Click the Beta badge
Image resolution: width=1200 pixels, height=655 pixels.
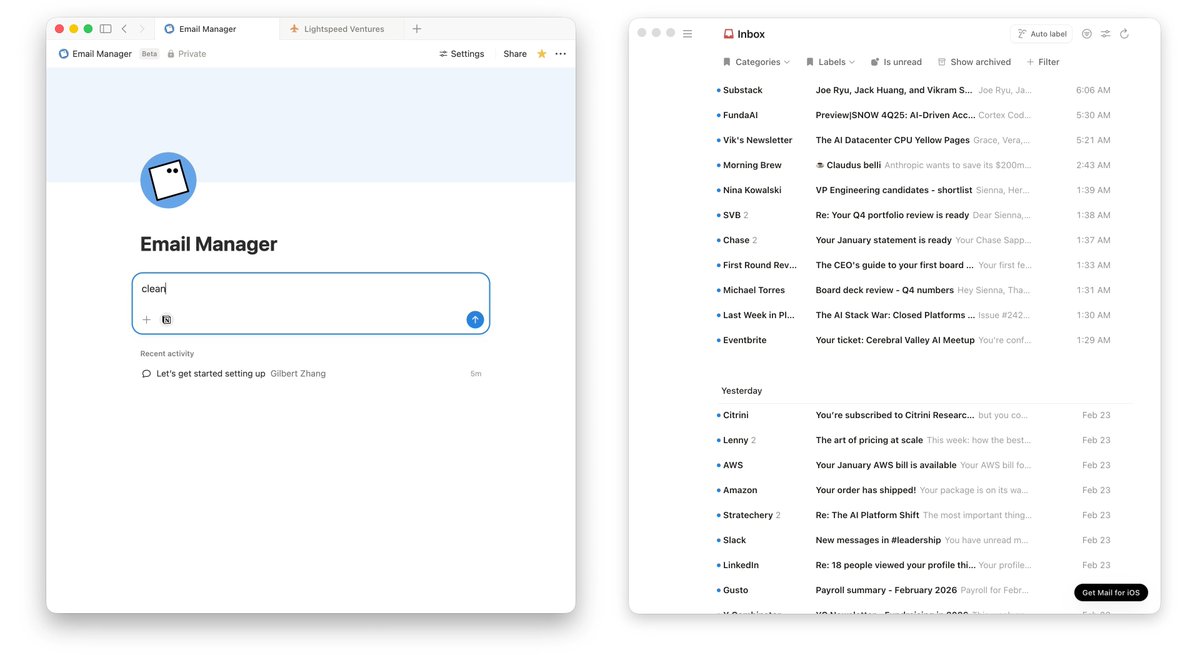[149, 54]
